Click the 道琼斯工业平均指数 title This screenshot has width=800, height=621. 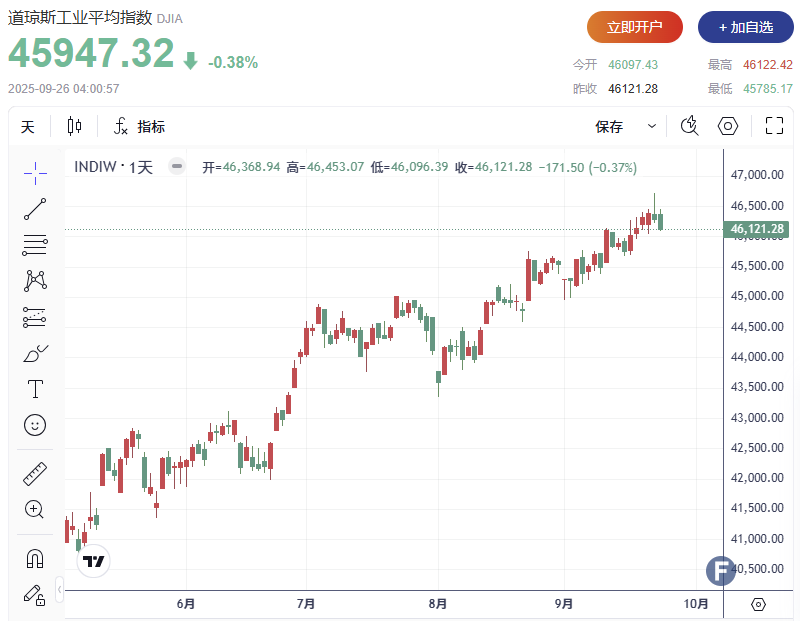(x=80, y=18)
